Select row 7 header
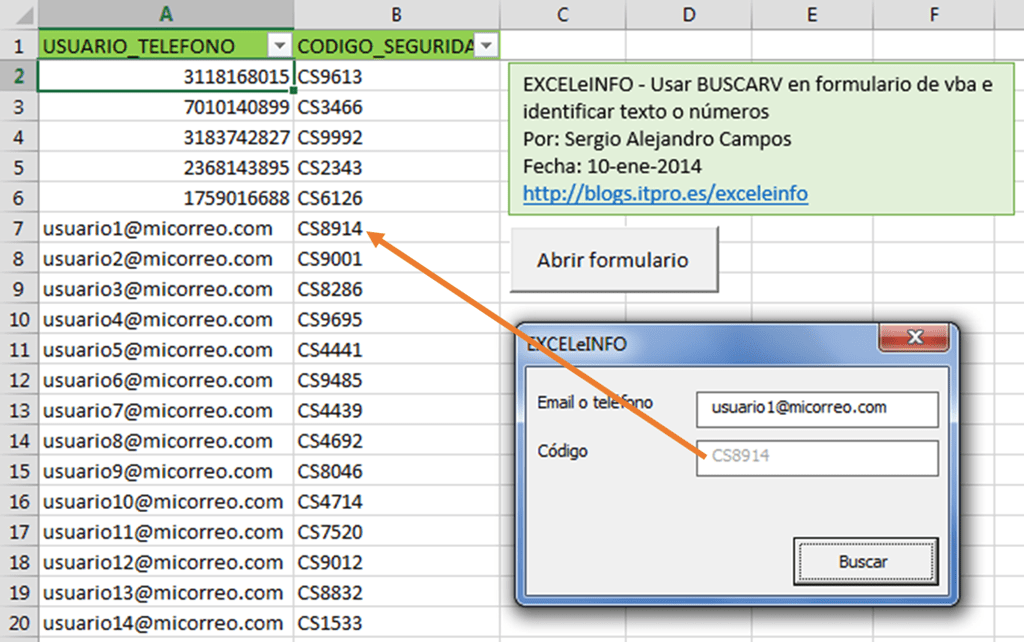 (x=18, y=228)
